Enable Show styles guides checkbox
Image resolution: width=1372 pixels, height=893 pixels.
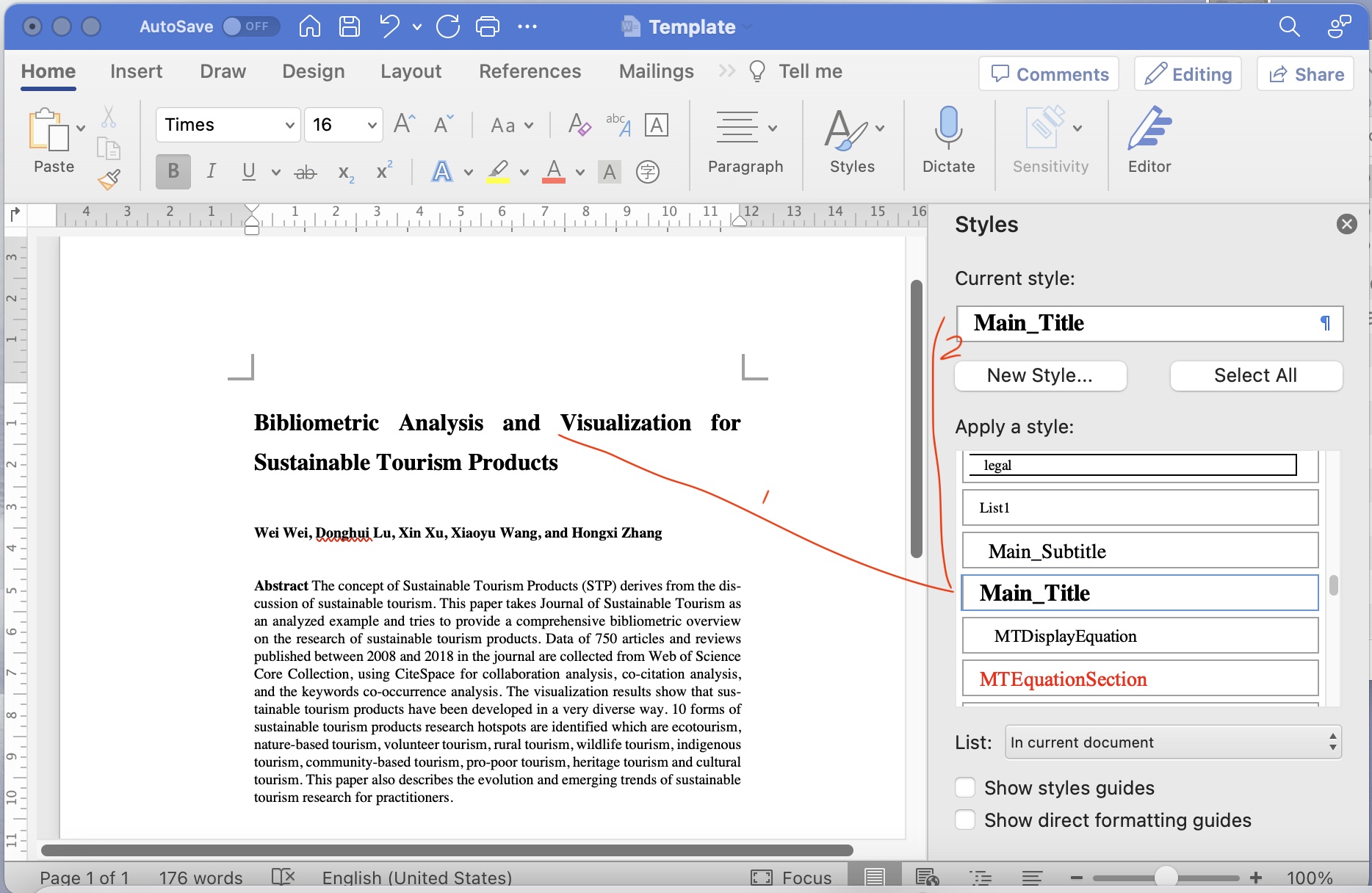966,788
